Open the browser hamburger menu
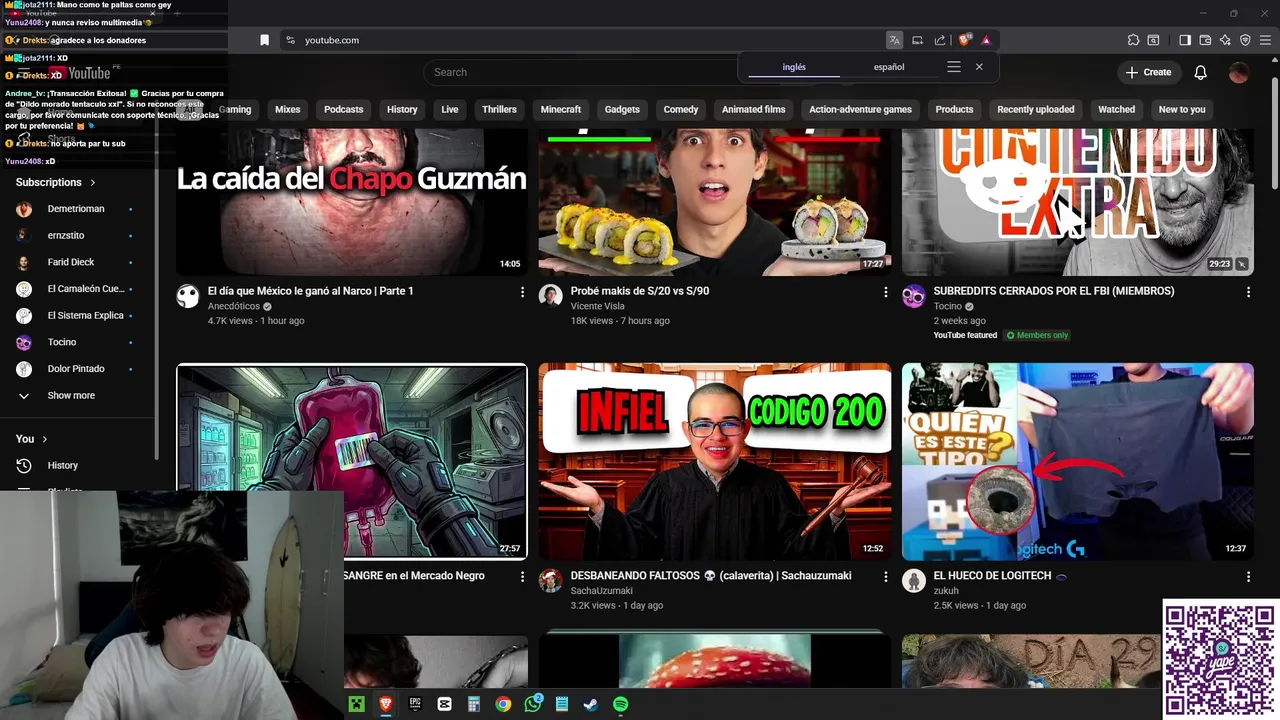This screenshot has height=720, width=1280. (x=1265, y=40)
